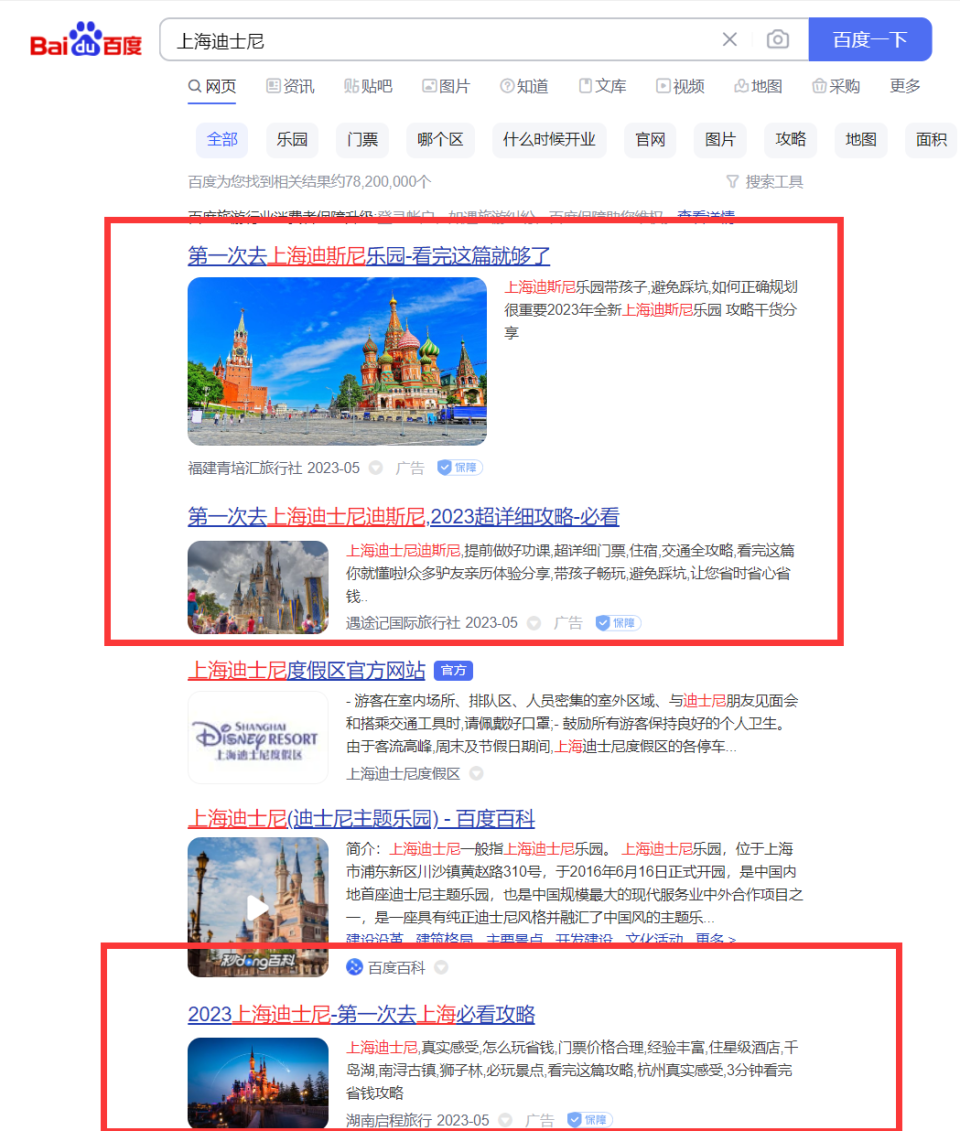Open the 图片 image search tab icon

point(431,86)
